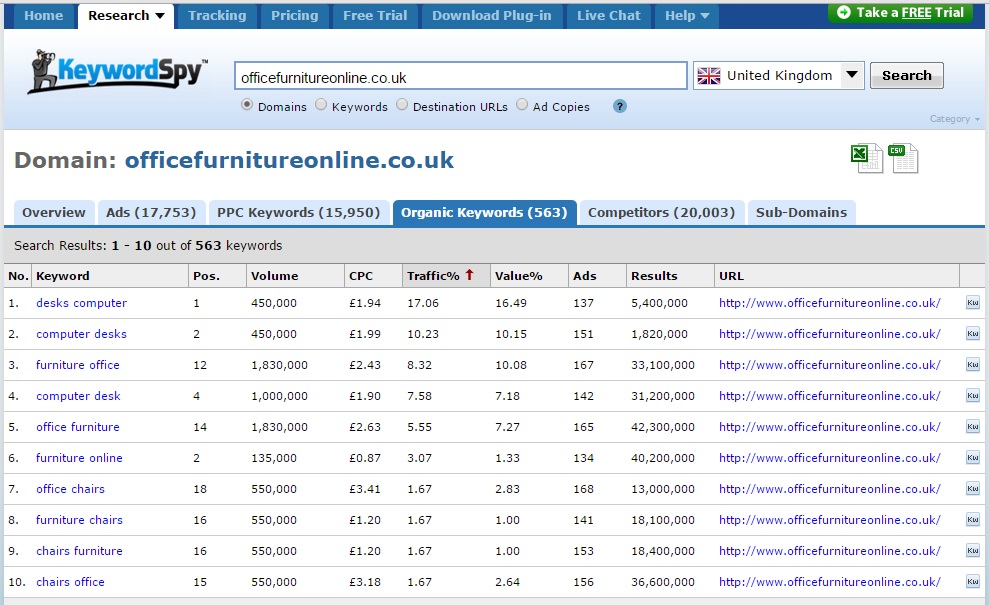Export results as CSV file icon
Image resolution: width=989 pixels, height=605 pixels.
point(903,158)
